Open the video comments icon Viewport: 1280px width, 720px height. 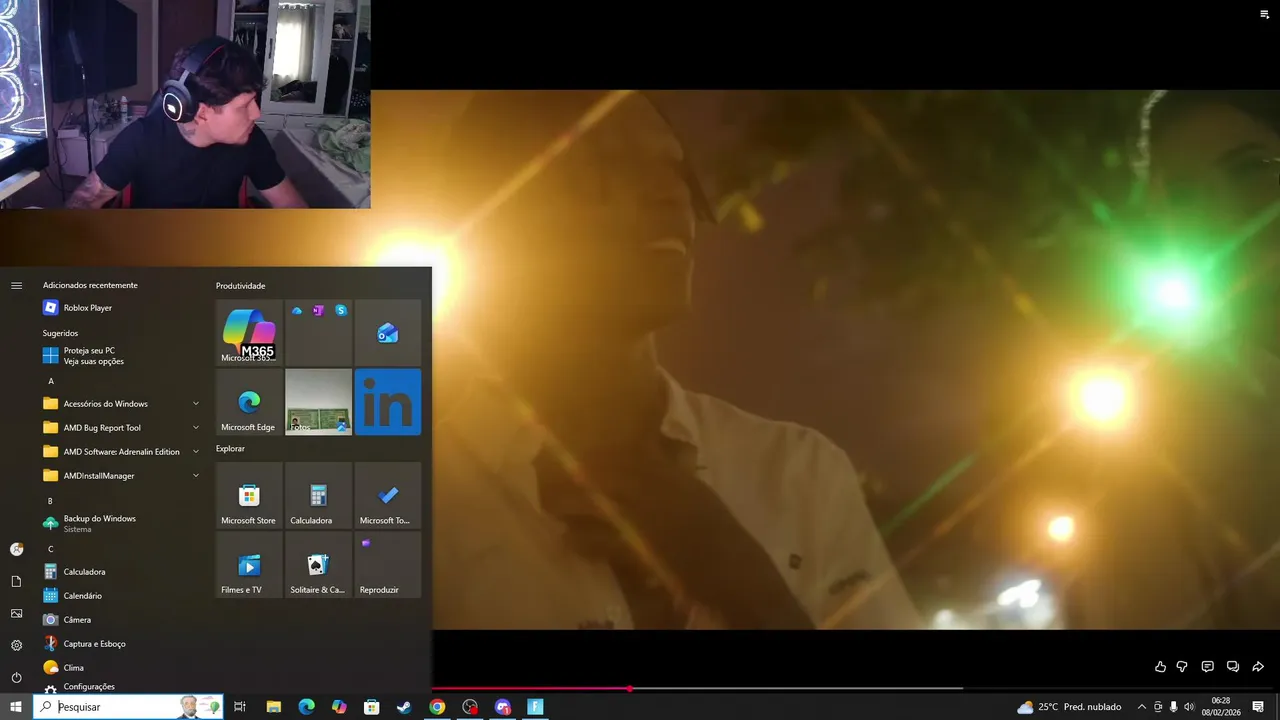pyautogui.click(x=1207, y=667)
